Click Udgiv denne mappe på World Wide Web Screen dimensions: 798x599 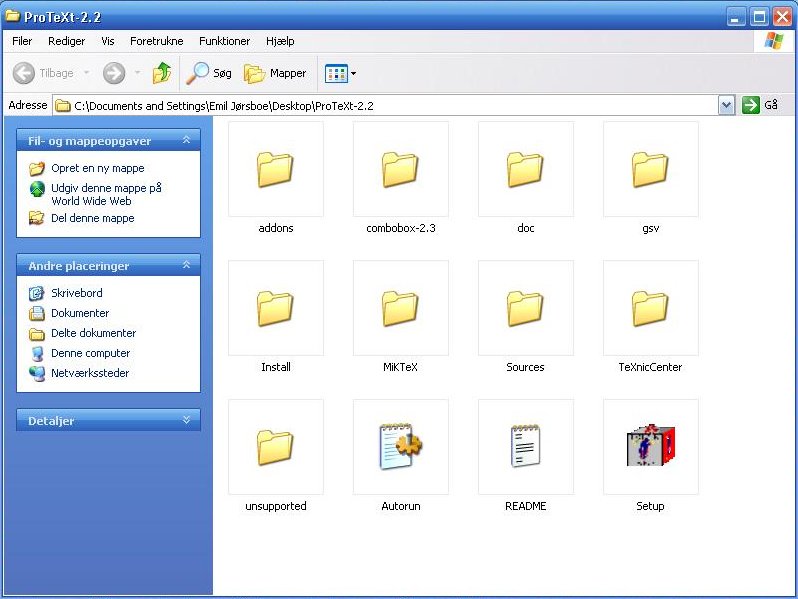point(106,194)
